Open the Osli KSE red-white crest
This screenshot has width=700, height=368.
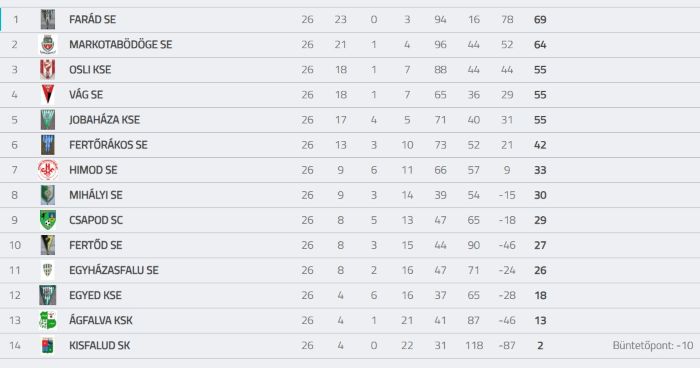48,70
